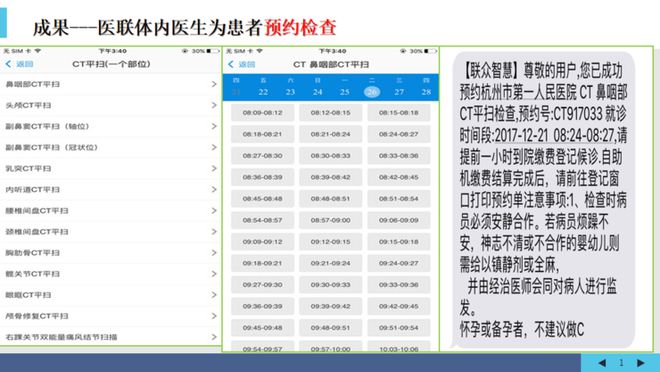This screenshot has height=372, width=660.
Task: Select highlighted date 26
Action: (372, 92)
